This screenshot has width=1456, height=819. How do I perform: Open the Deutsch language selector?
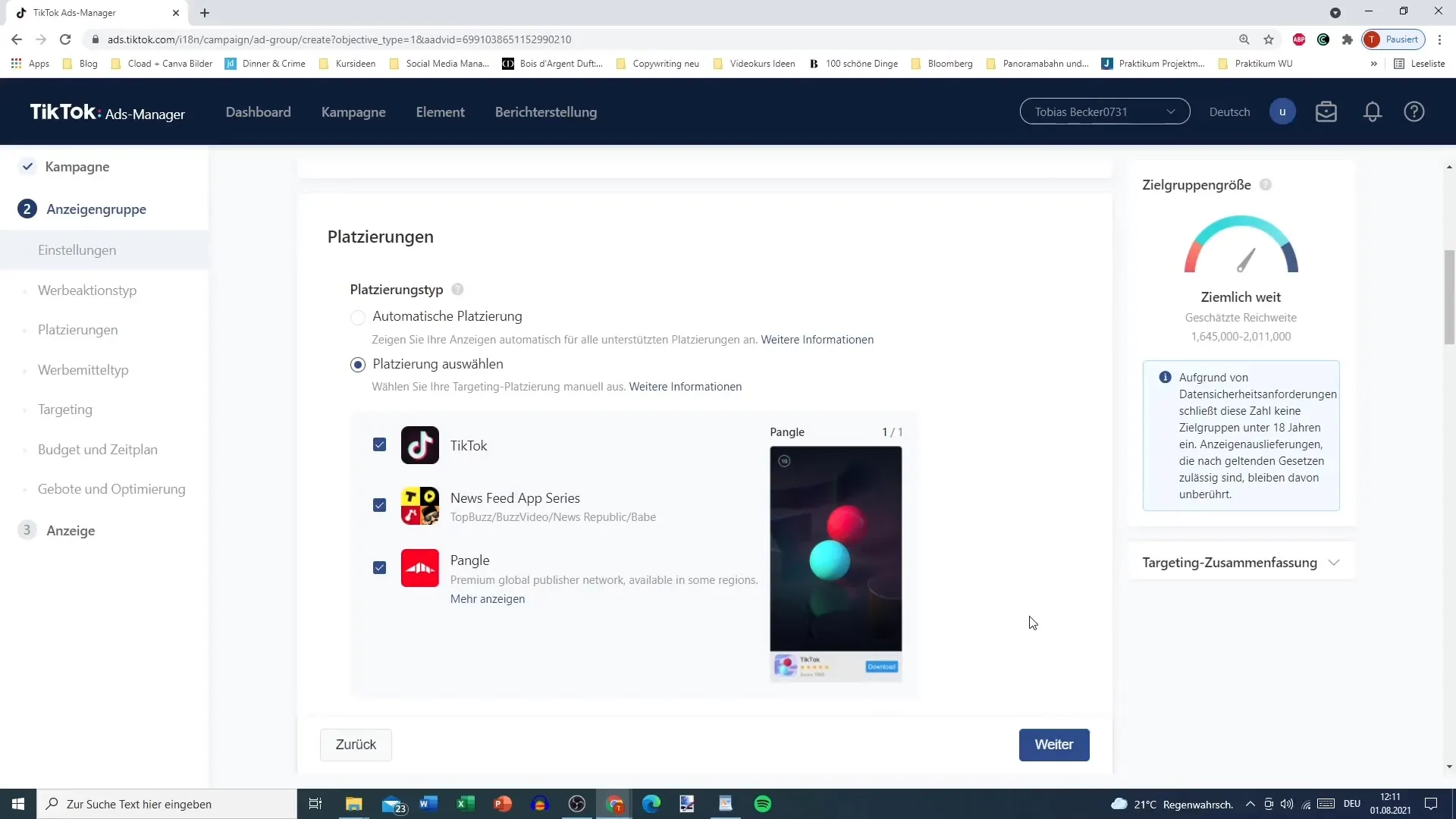1229,112
